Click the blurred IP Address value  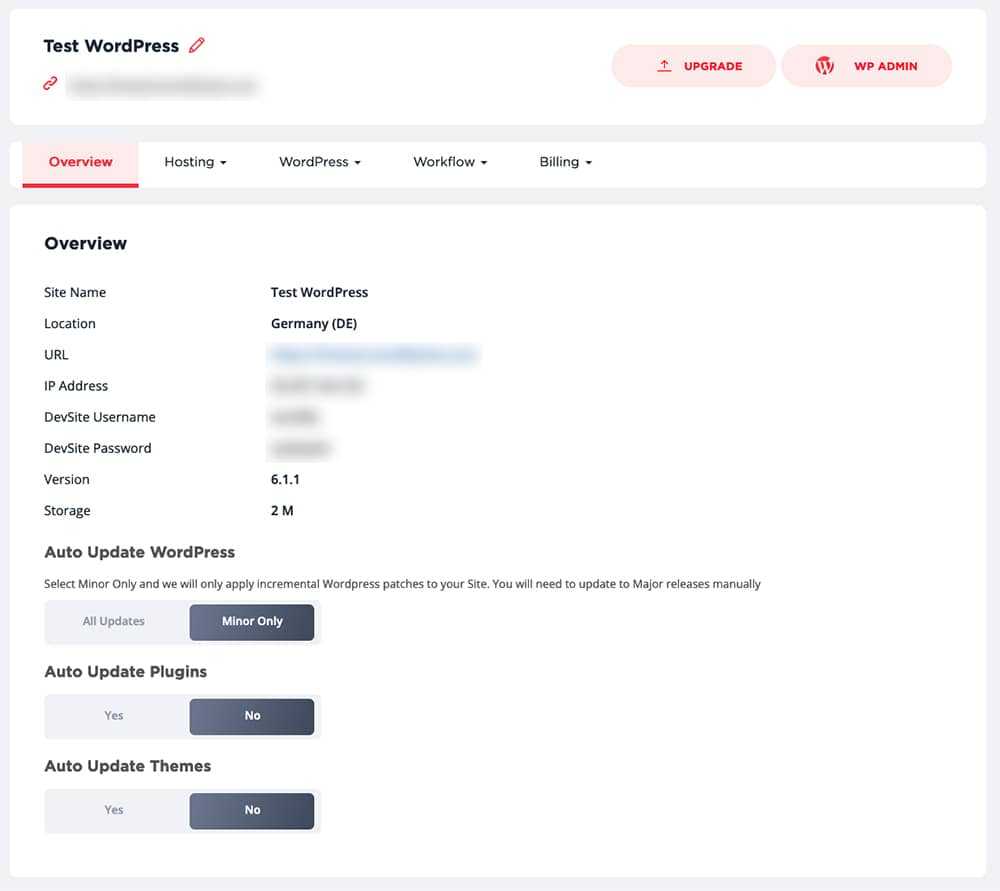pos(317,385)
